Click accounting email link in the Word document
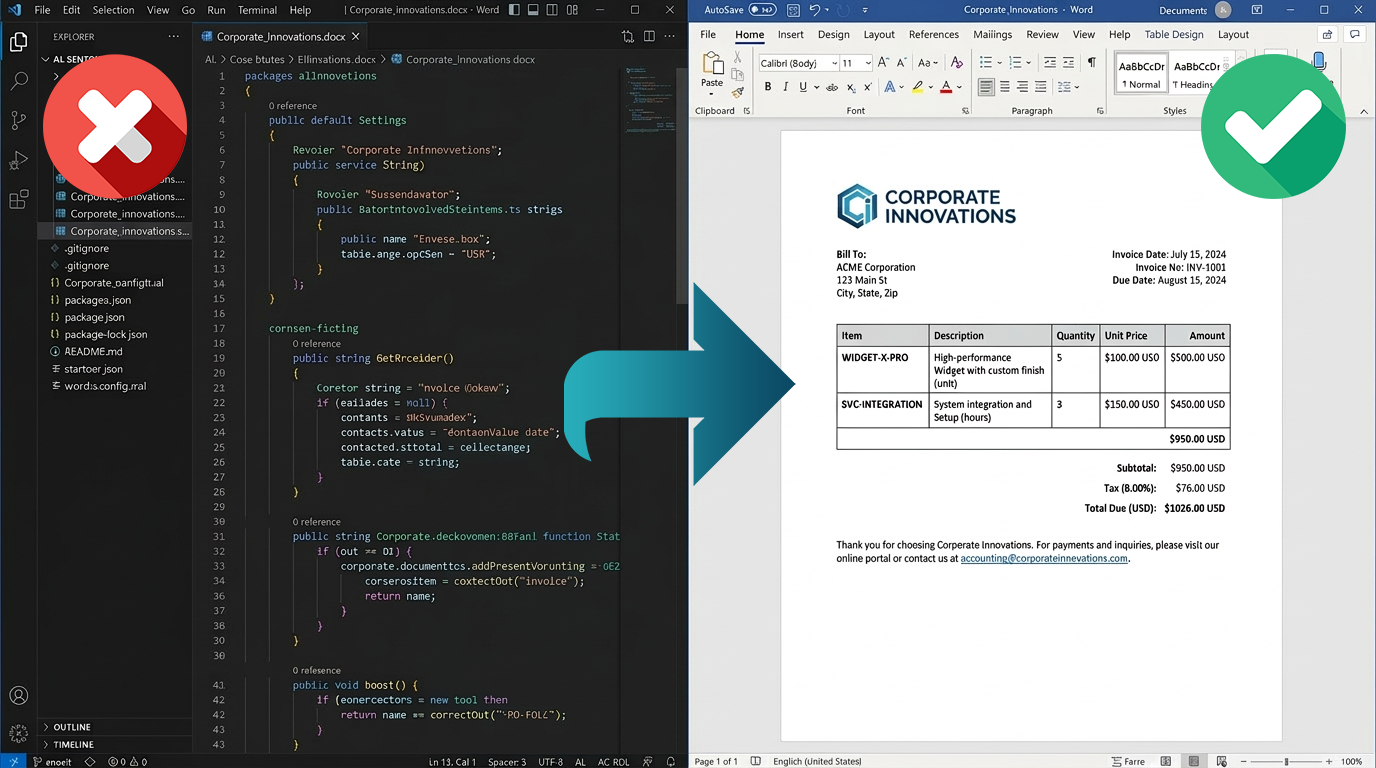The image size is (1376, 768). tap(1044, 559)
